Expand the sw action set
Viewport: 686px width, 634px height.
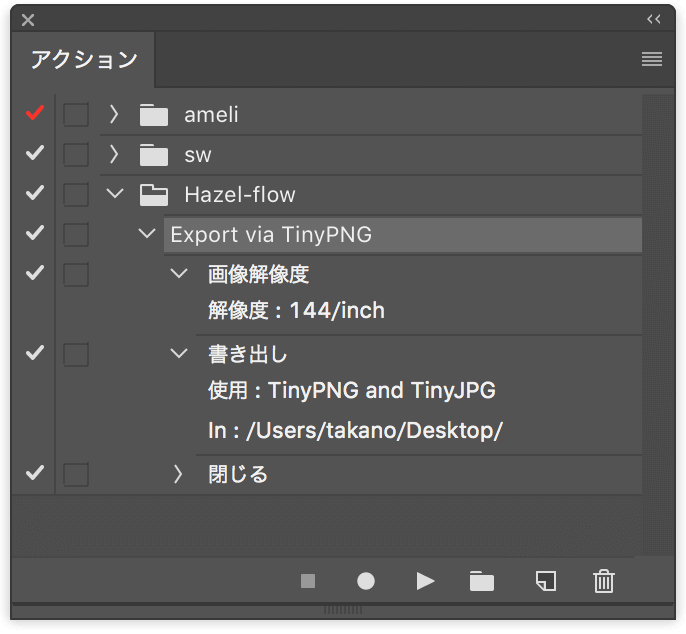[114, 154]
